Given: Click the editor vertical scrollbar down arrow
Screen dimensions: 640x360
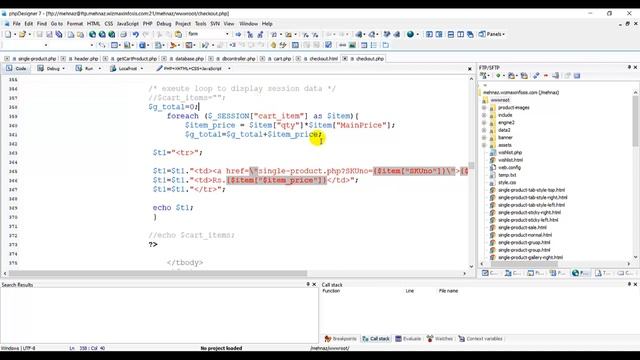Looking at the screenshot, I should [471, 267].
